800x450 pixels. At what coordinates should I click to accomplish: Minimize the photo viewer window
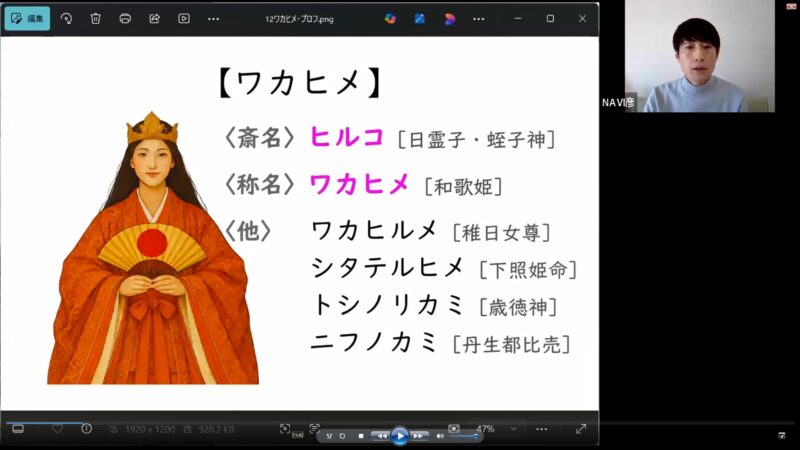click(518, 19)
